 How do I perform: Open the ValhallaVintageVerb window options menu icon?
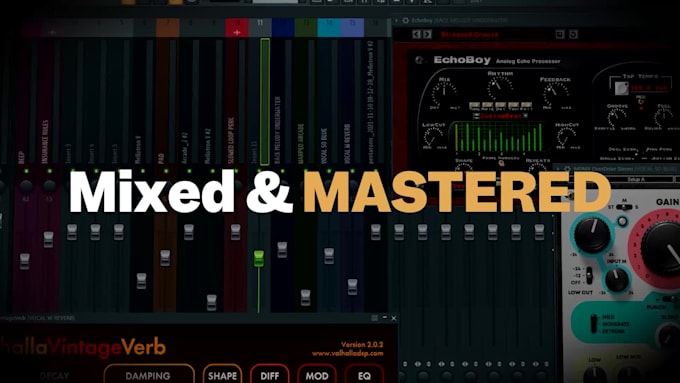(374, 318)
